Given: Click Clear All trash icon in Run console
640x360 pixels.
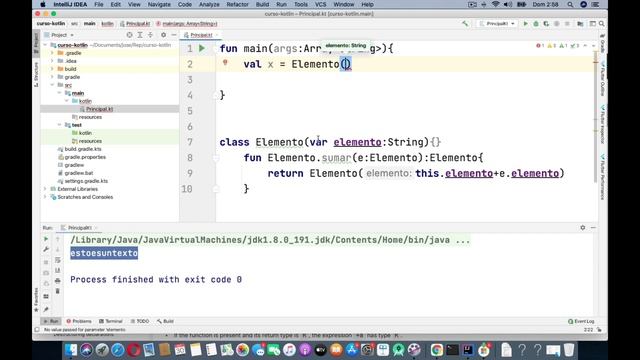Looking at the screenshot, I should (x=58, y=291).
